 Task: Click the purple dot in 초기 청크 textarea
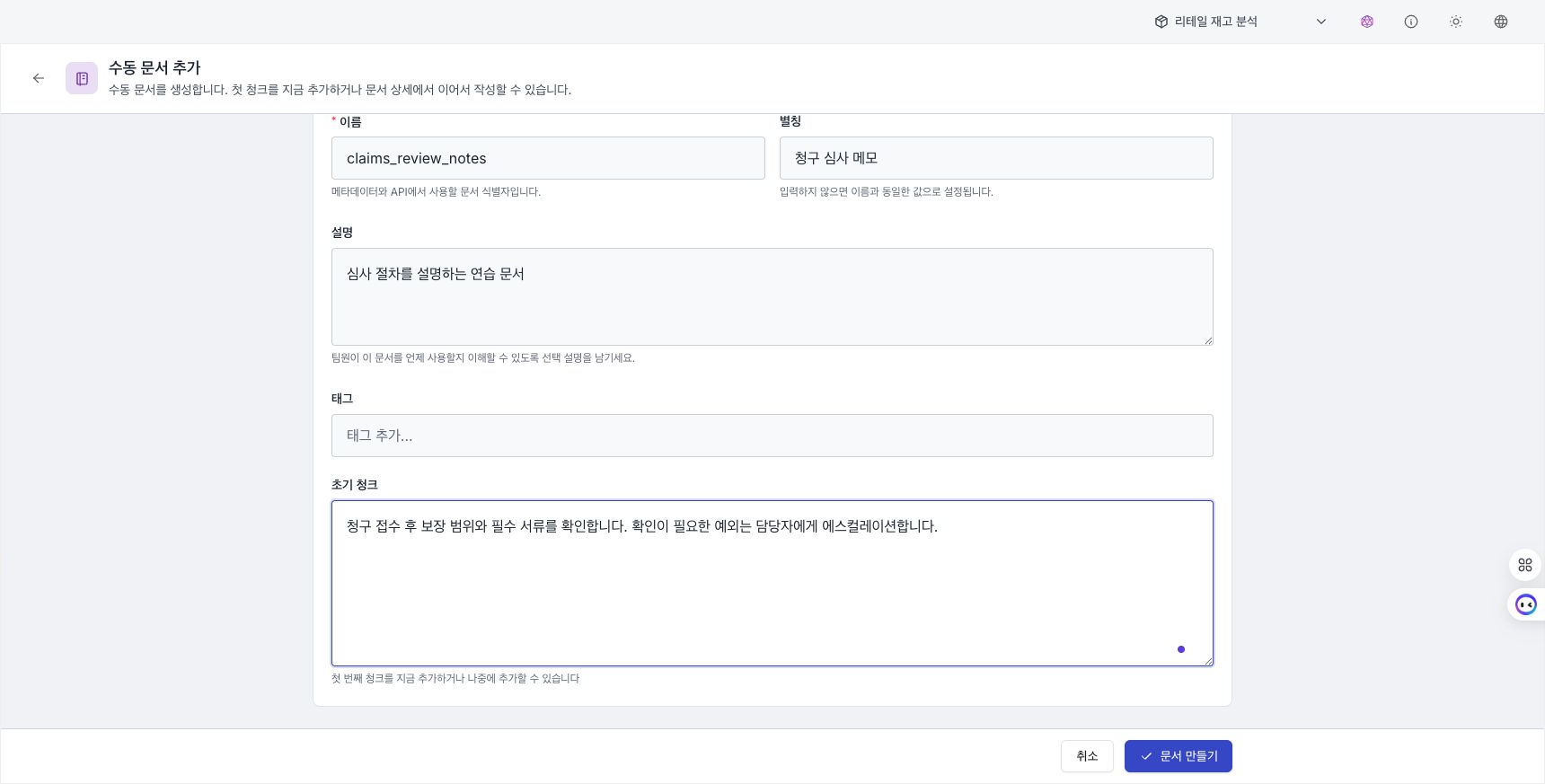(x=1181, y=649)
